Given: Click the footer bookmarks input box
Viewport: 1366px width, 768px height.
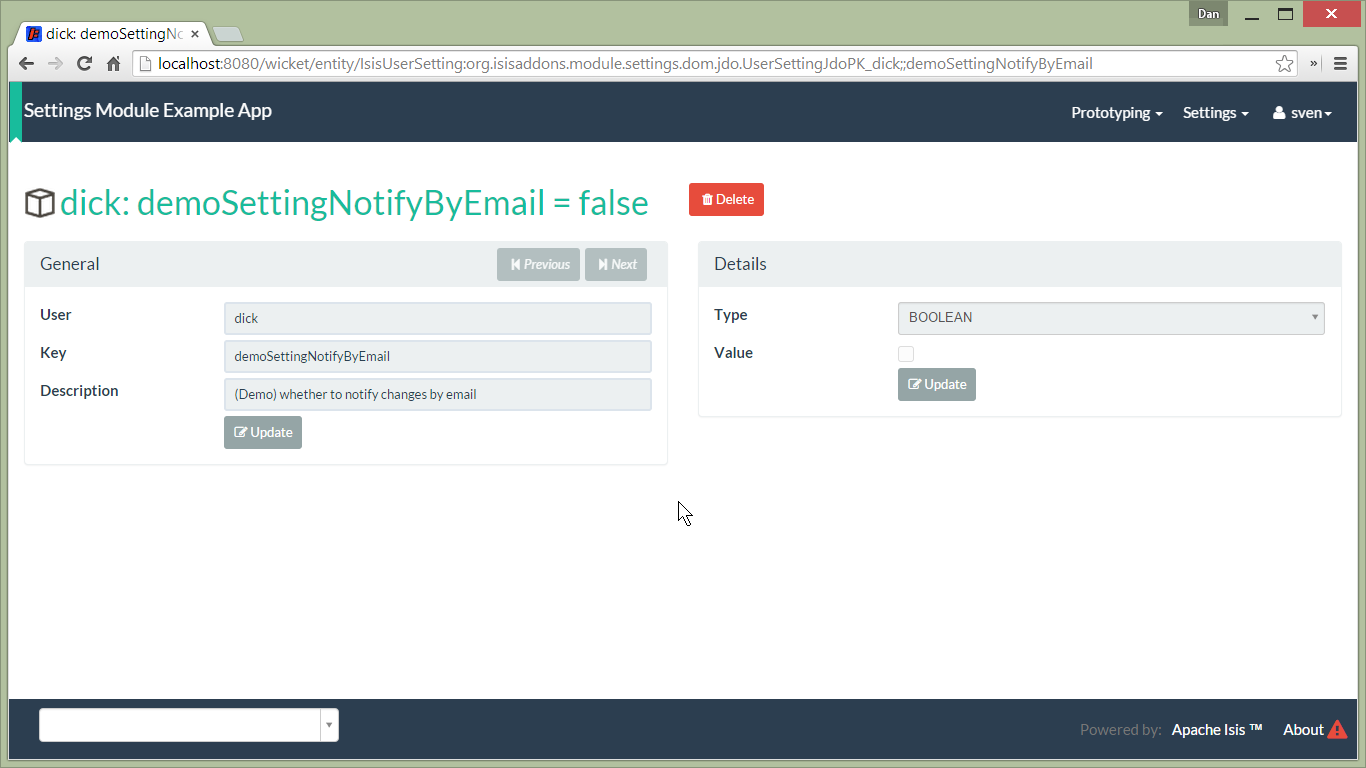Looking at the screenshot, I should tap(180, 725).
